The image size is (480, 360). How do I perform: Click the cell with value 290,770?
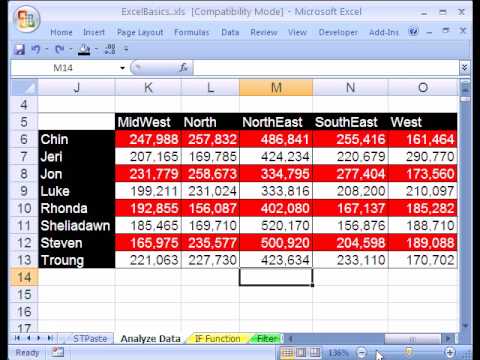(423, 156)
